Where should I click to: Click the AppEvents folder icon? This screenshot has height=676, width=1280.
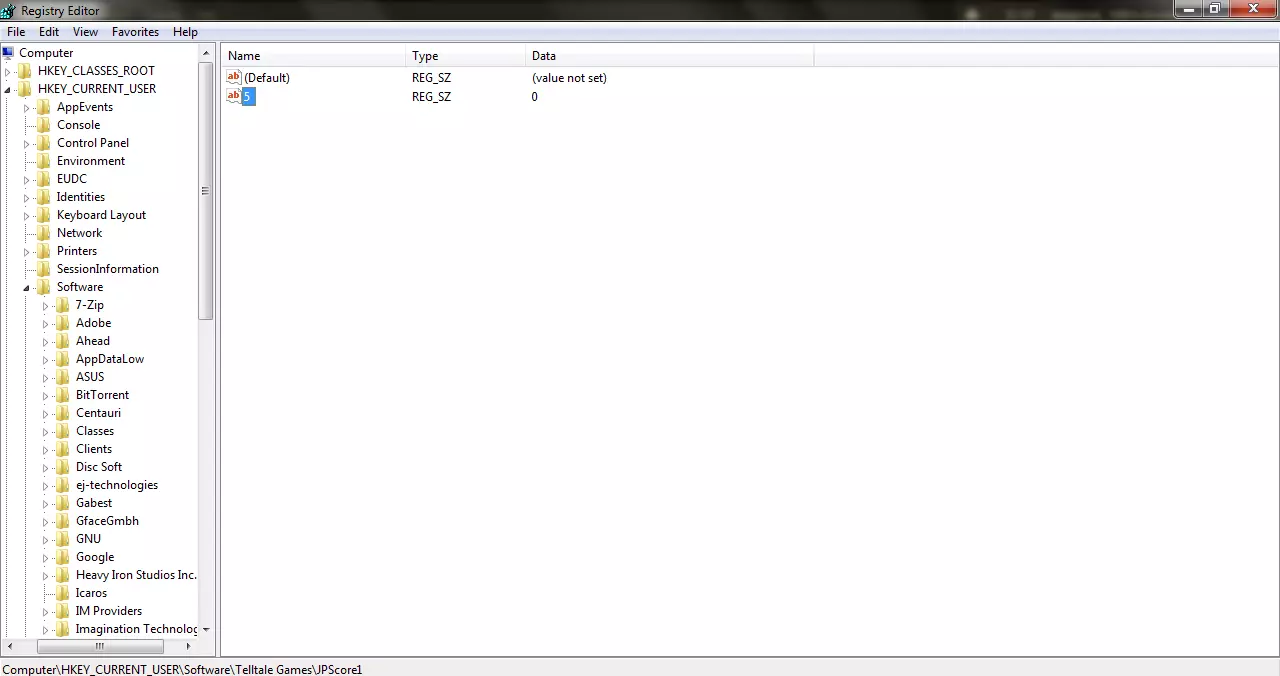pyautogui.click(x=44, y=107)
